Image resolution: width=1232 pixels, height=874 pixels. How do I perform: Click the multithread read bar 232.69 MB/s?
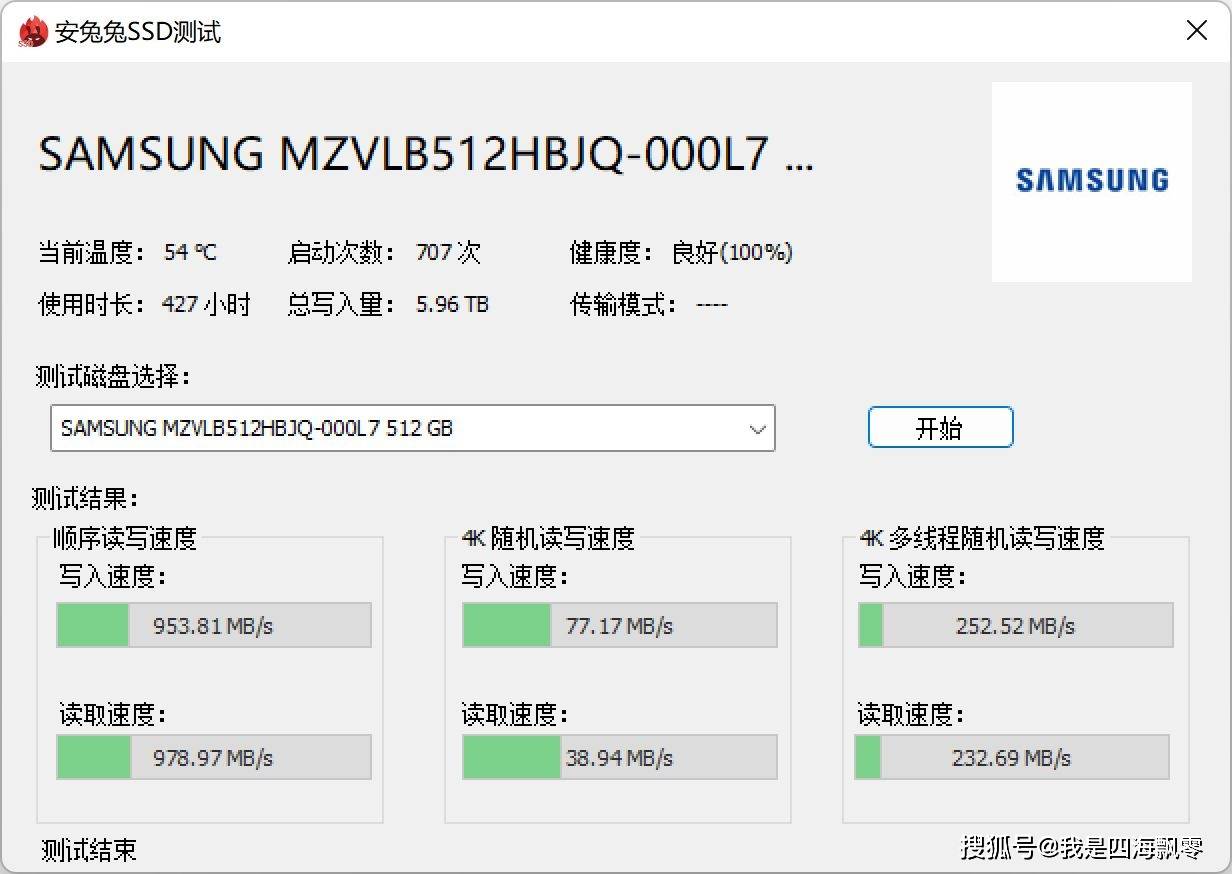(1012, 757)
